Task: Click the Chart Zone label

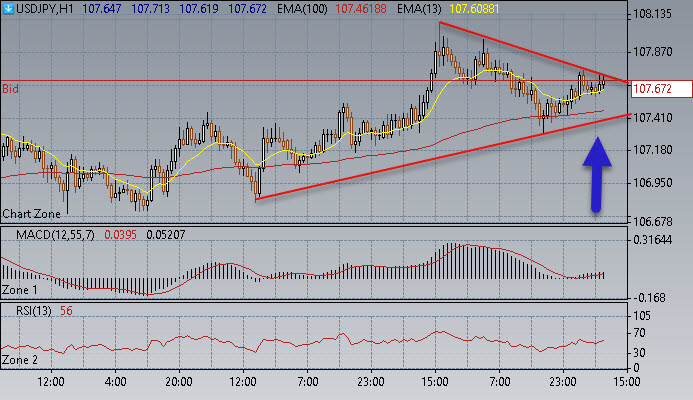Action: (31, 214)
